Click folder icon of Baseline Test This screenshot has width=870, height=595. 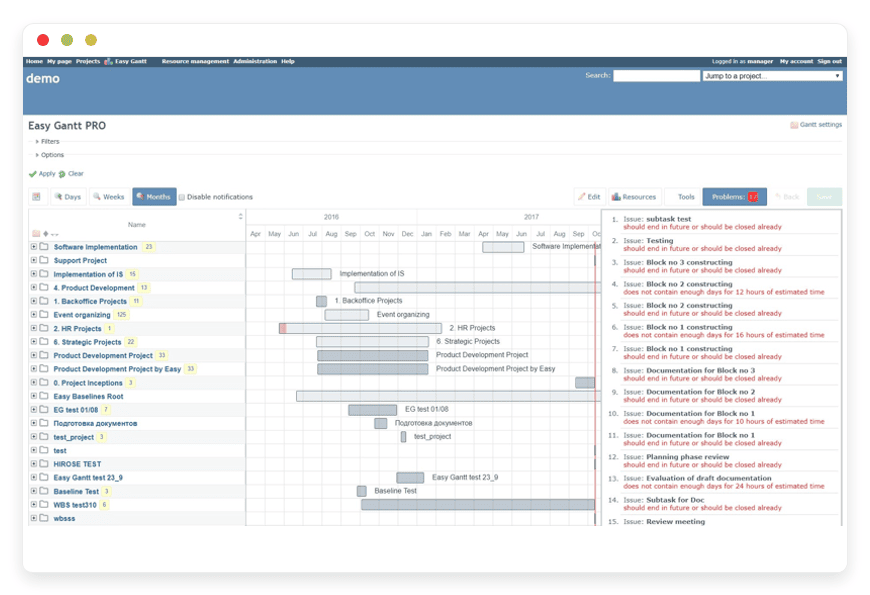coord(44,491)
